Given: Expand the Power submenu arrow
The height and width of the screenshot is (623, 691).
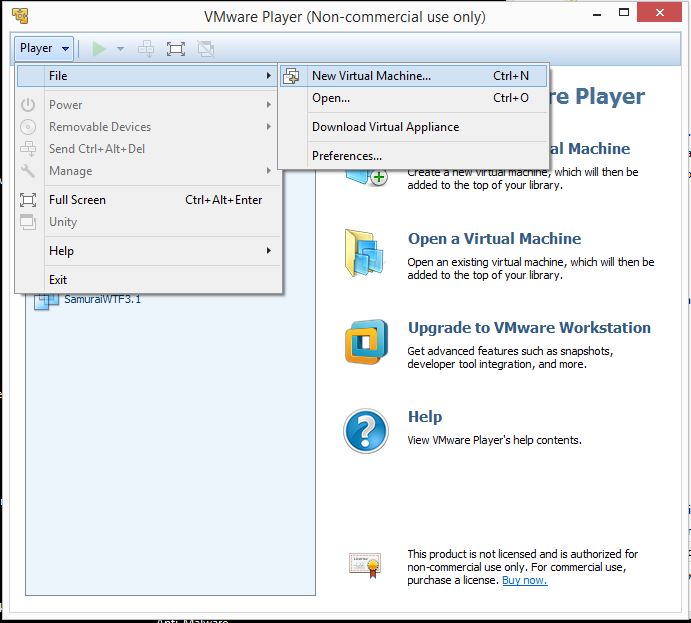Looking at the screenshot, I should click(268, 105).
